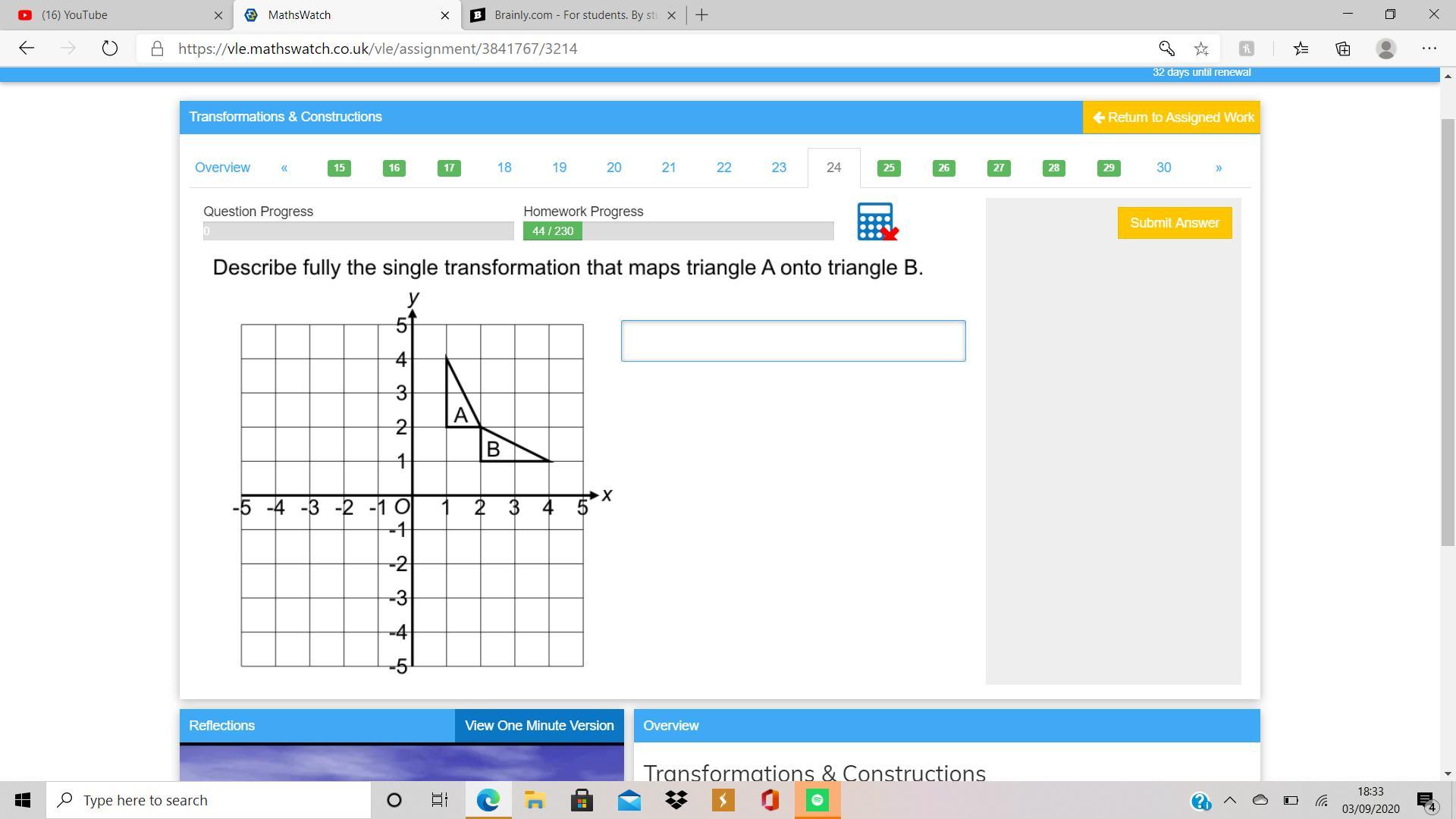Click the calculator not allowed icon

pos(877,221)
